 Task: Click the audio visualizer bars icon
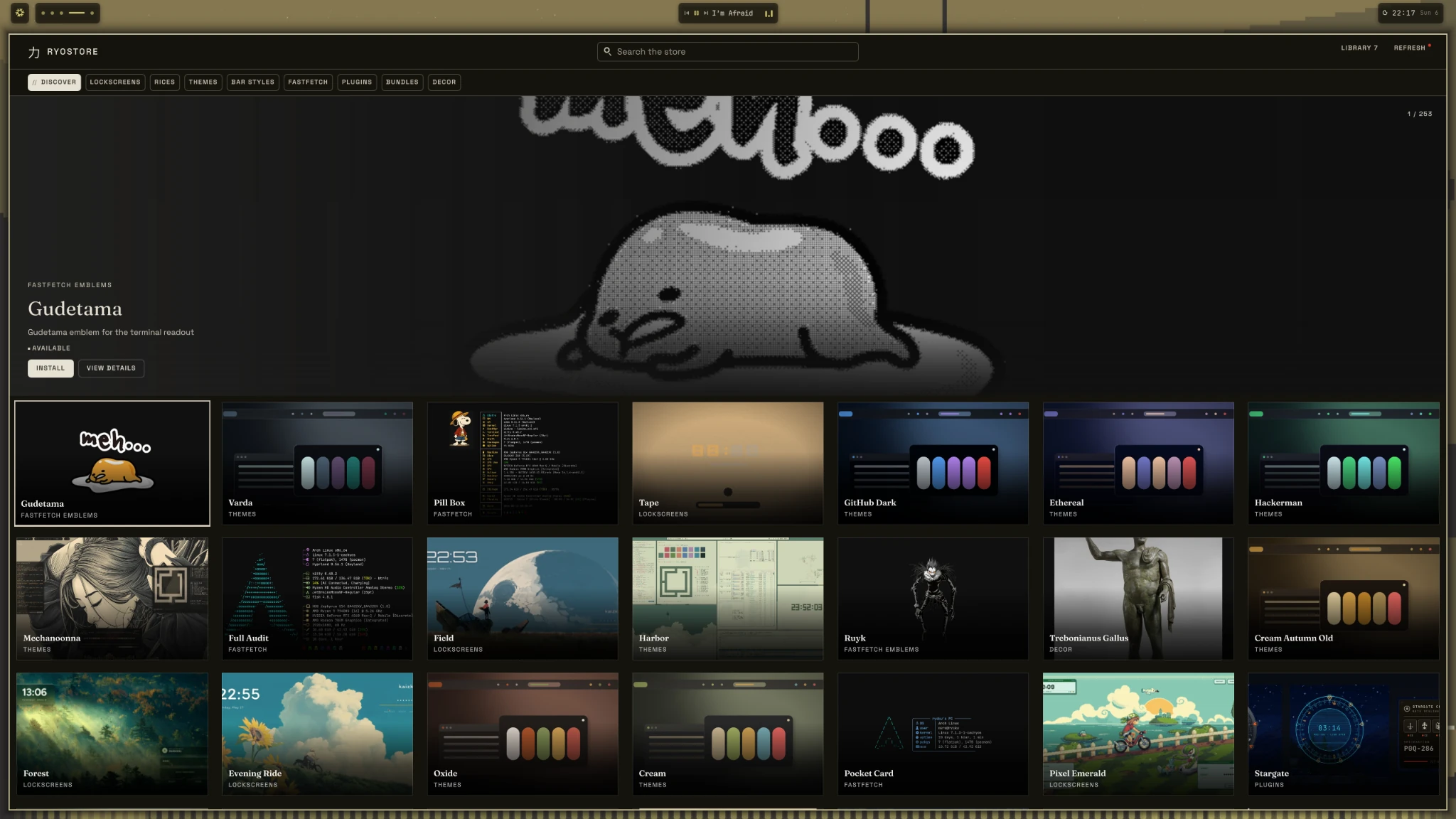(769, 13)
